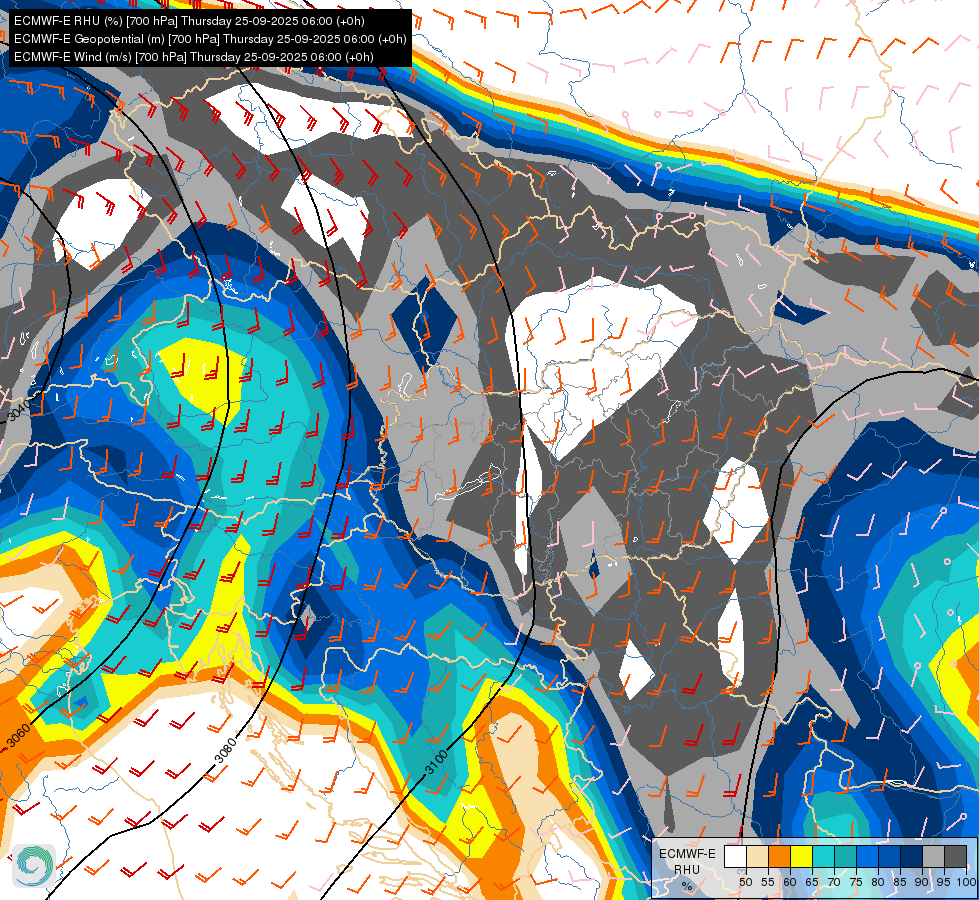Click the dark grey 95–100 legend swatch
The image size is (979, 900).
pos(955,857)
